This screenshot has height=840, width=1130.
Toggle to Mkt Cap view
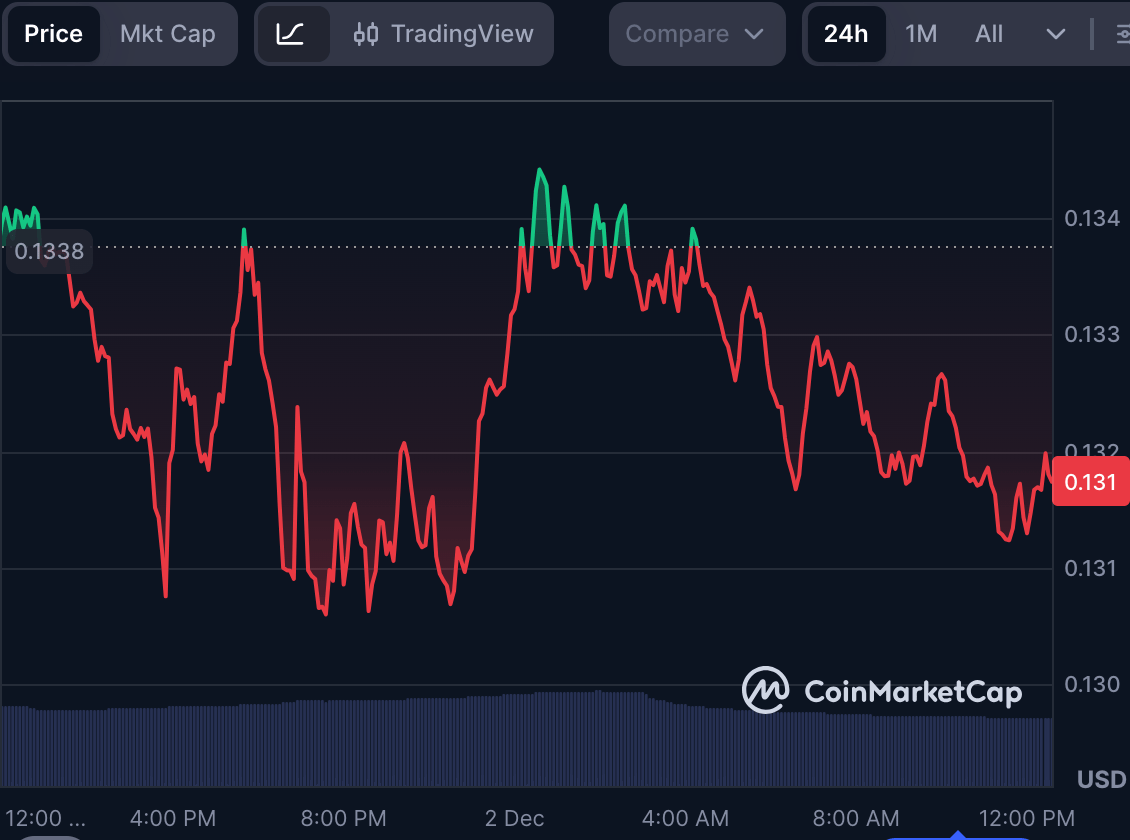(x=167, y=33)
